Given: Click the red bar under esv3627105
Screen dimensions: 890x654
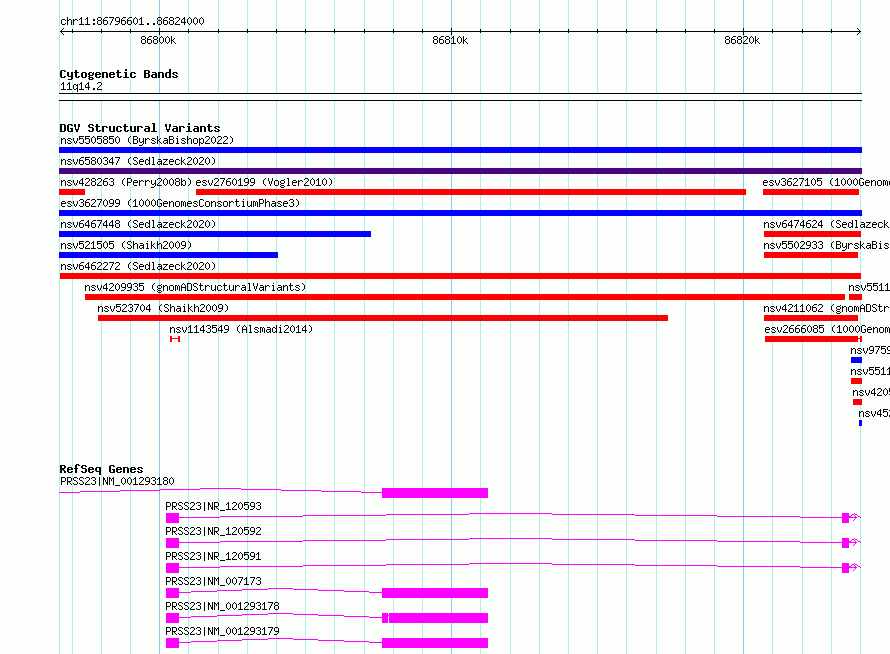Looking at the screenshot, I should [811, 192].
